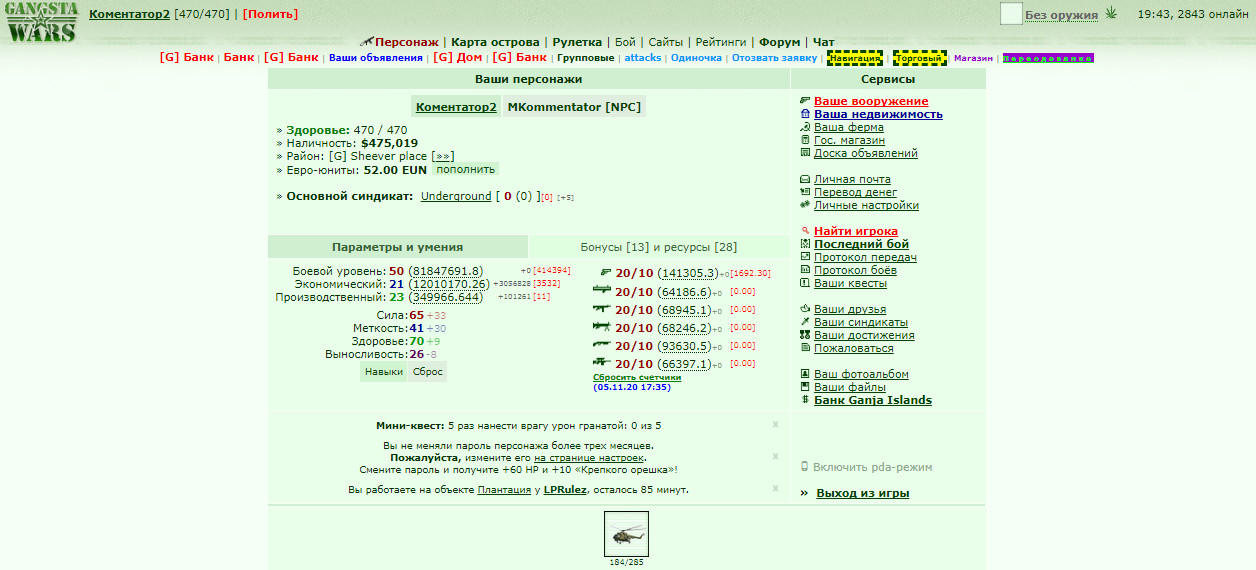Open the helicopter thumbnail 184/285
This screenshot has width=1256, height=570.
coord(627,534)
